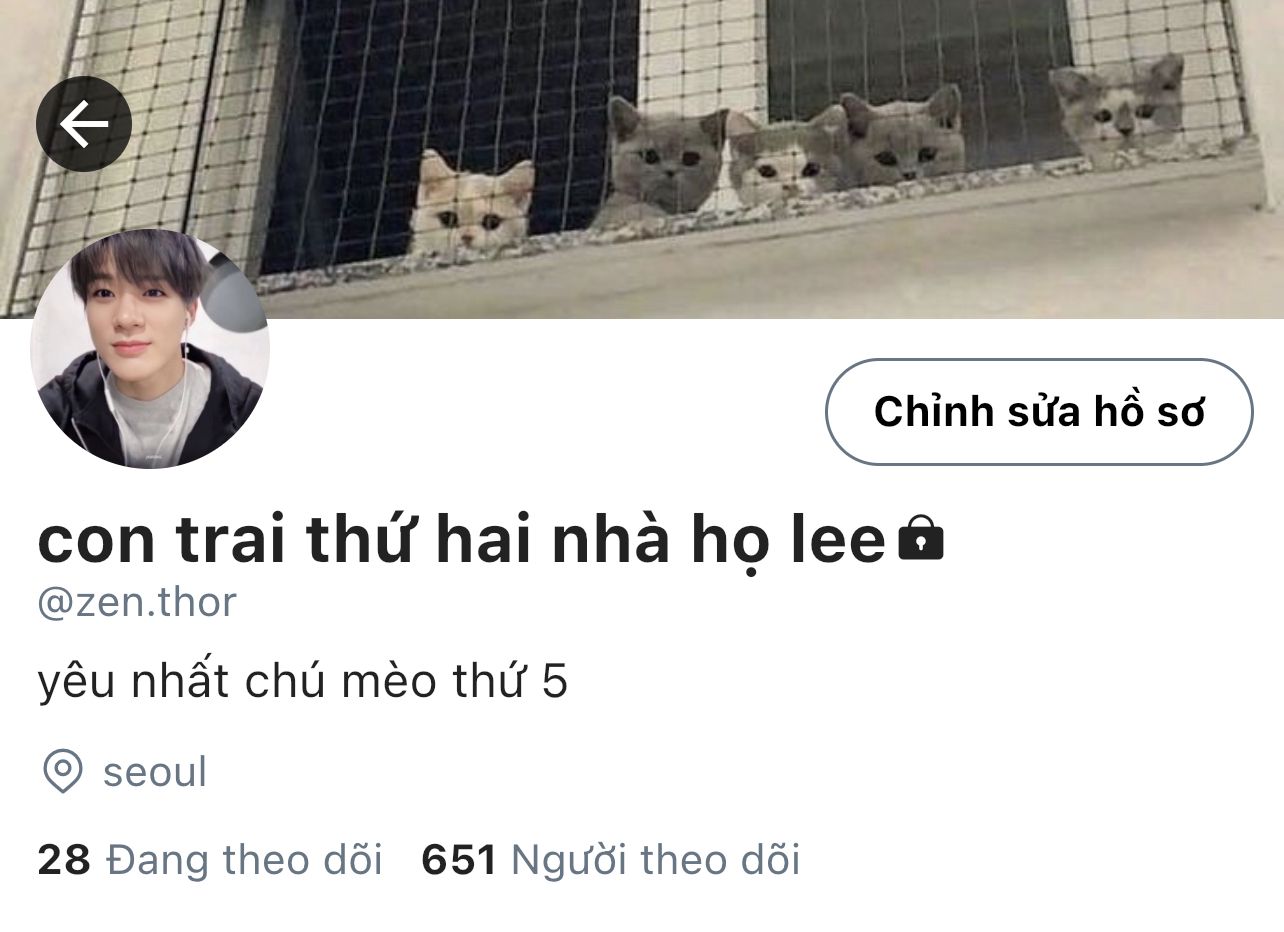
Task: Click the seoul location text
Action: (155, 772)
